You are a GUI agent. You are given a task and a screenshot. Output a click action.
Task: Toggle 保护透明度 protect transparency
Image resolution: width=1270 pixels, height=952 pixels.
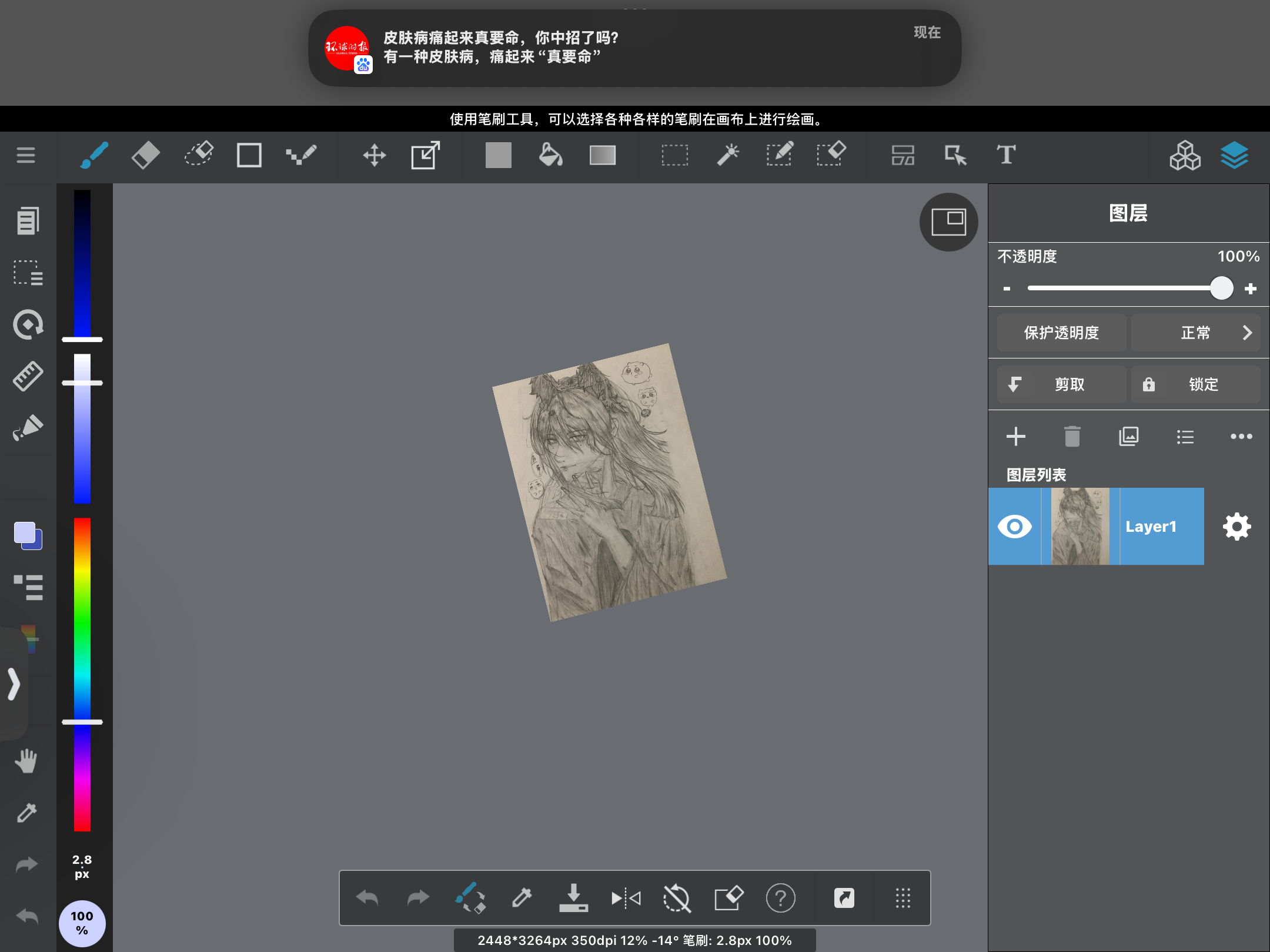(1061, 333)
